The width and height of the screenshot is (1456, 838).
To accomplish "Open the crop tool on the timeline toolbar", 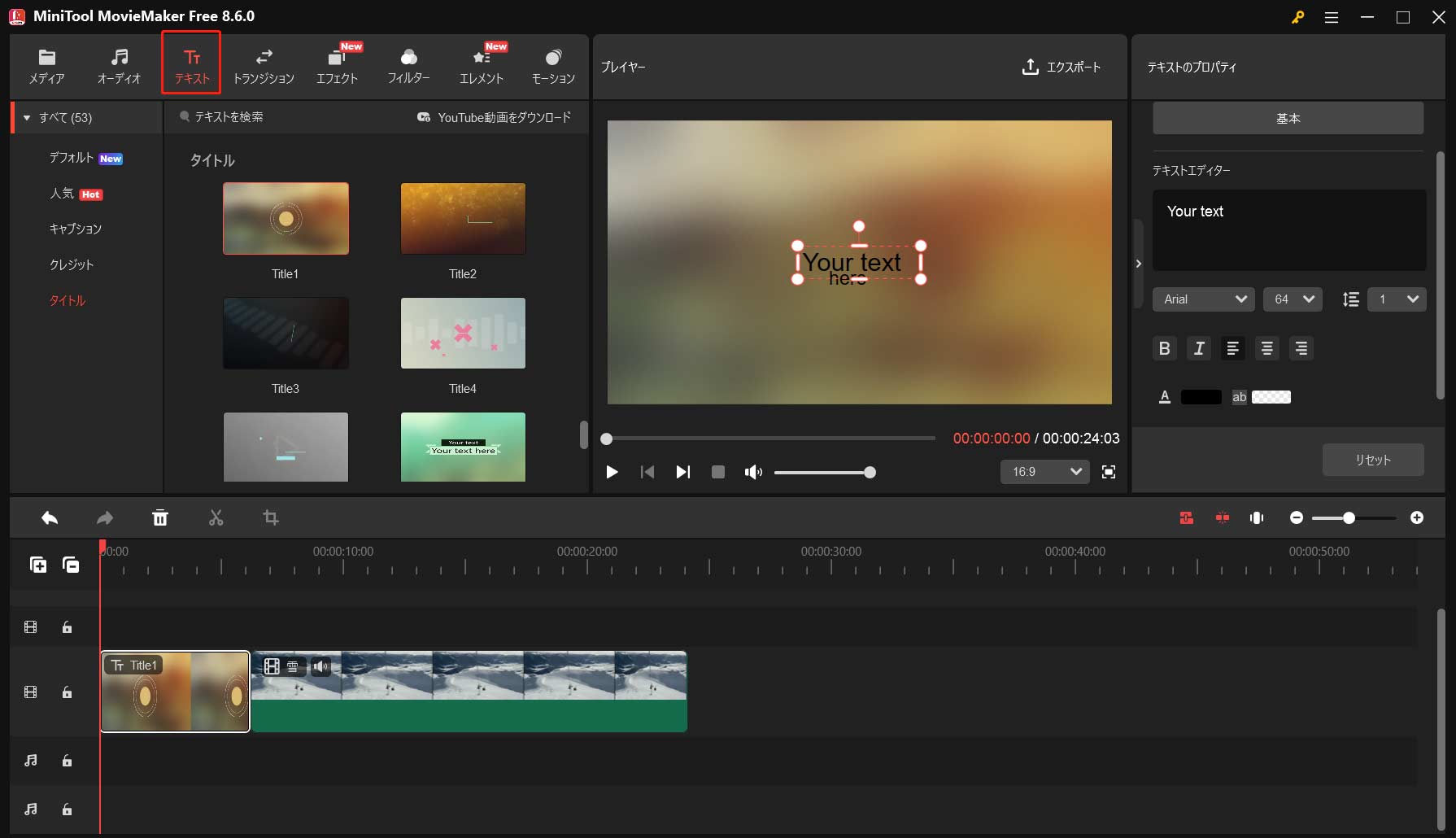I will click(x=271, y=517).
